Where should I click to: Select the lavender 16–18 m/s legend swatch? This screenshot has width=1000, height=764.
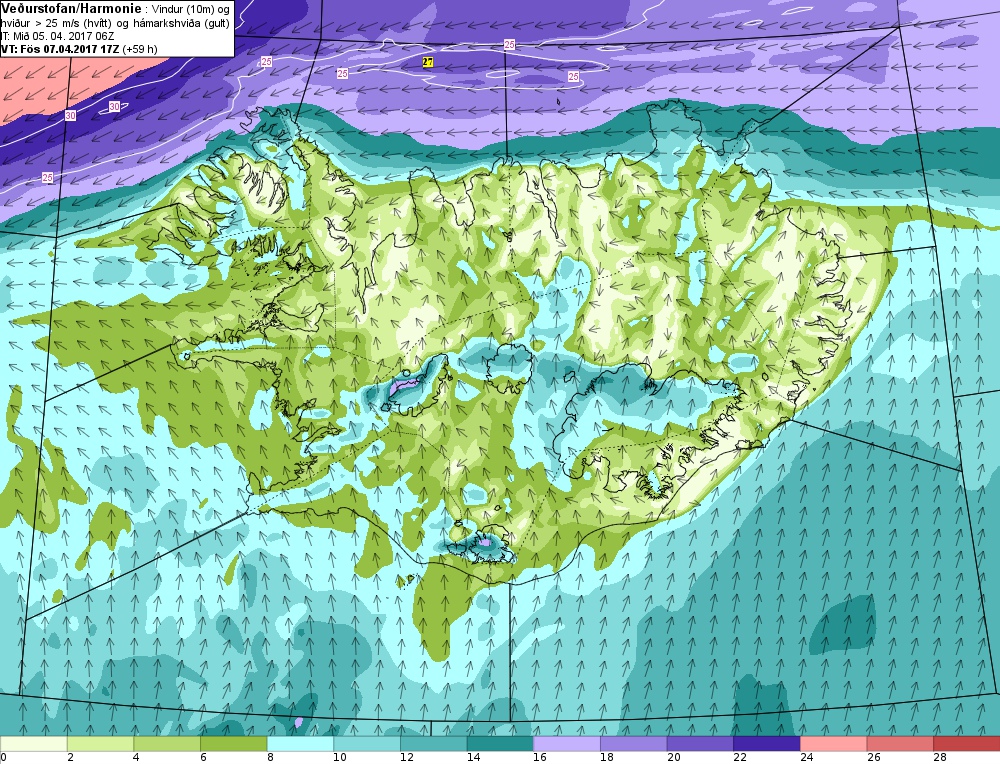tap(567, 744)
